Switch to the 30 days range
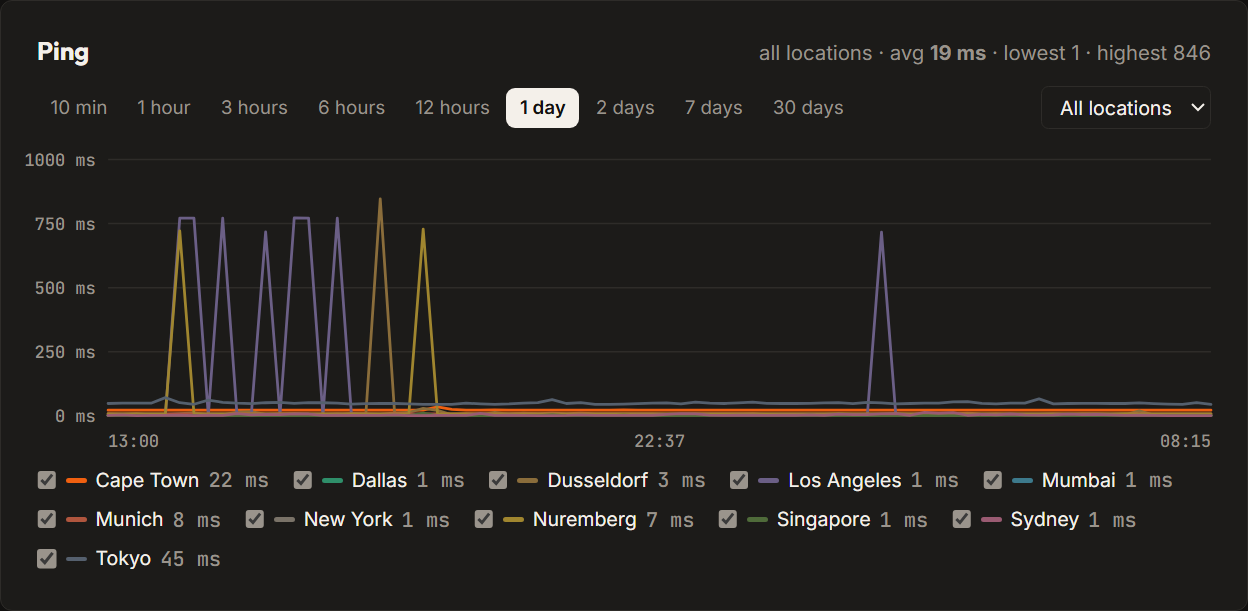 click(x=808, y=108)
